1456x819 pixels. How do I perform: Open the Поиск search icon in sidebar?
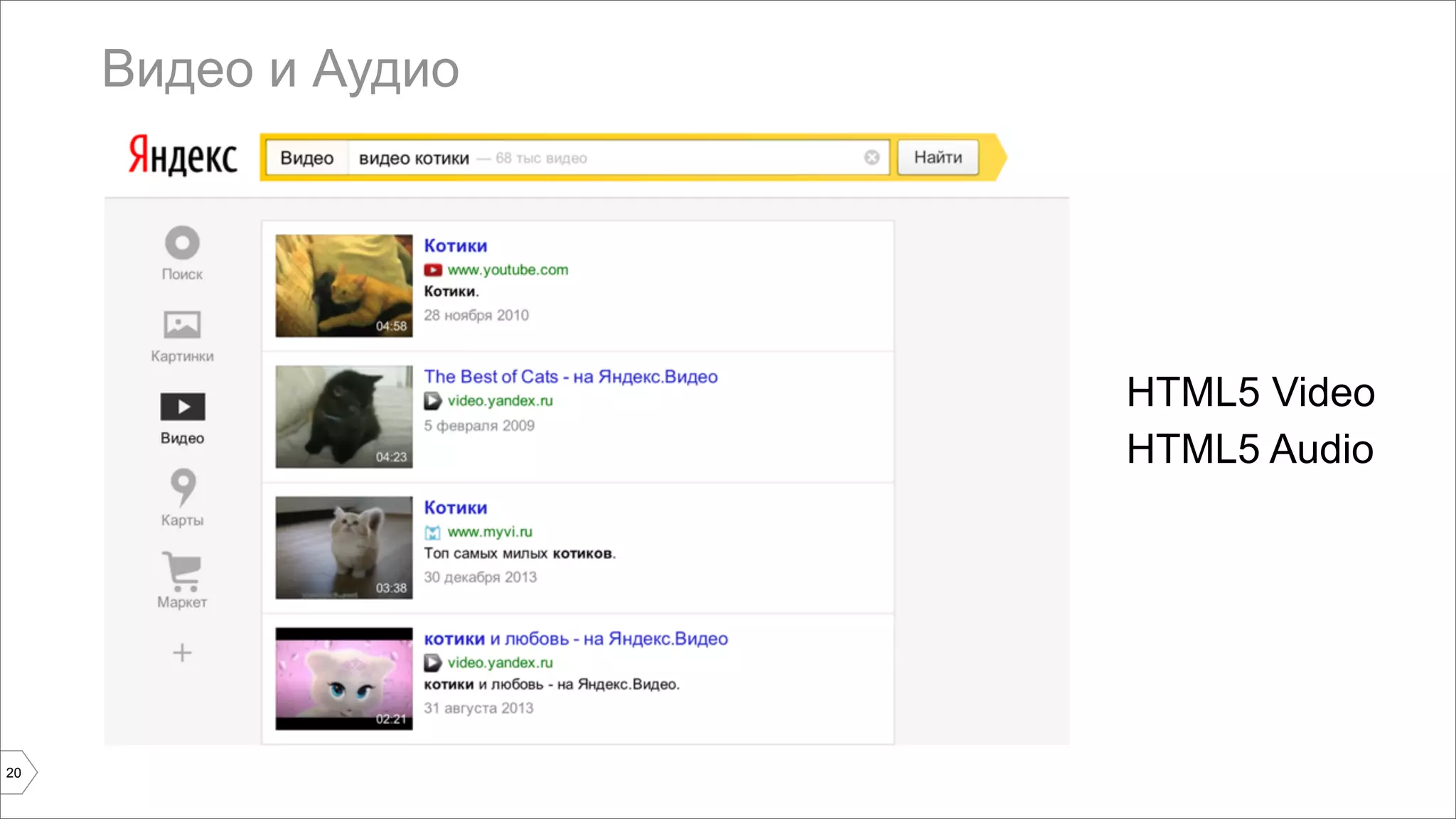182,243
